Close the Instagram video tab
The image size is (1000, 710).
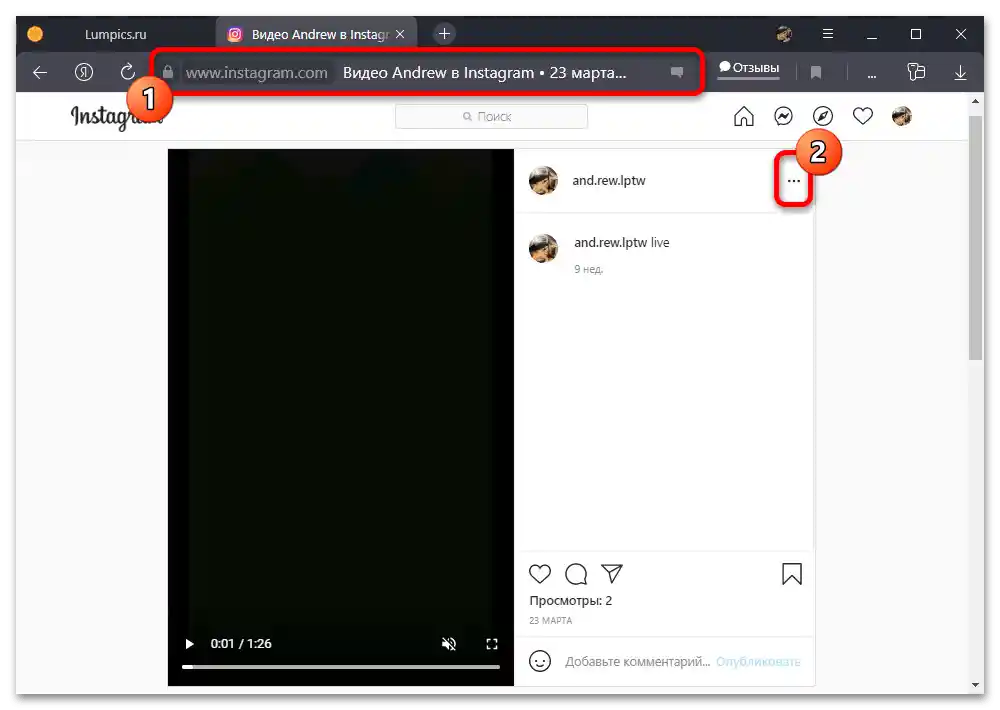400,34
